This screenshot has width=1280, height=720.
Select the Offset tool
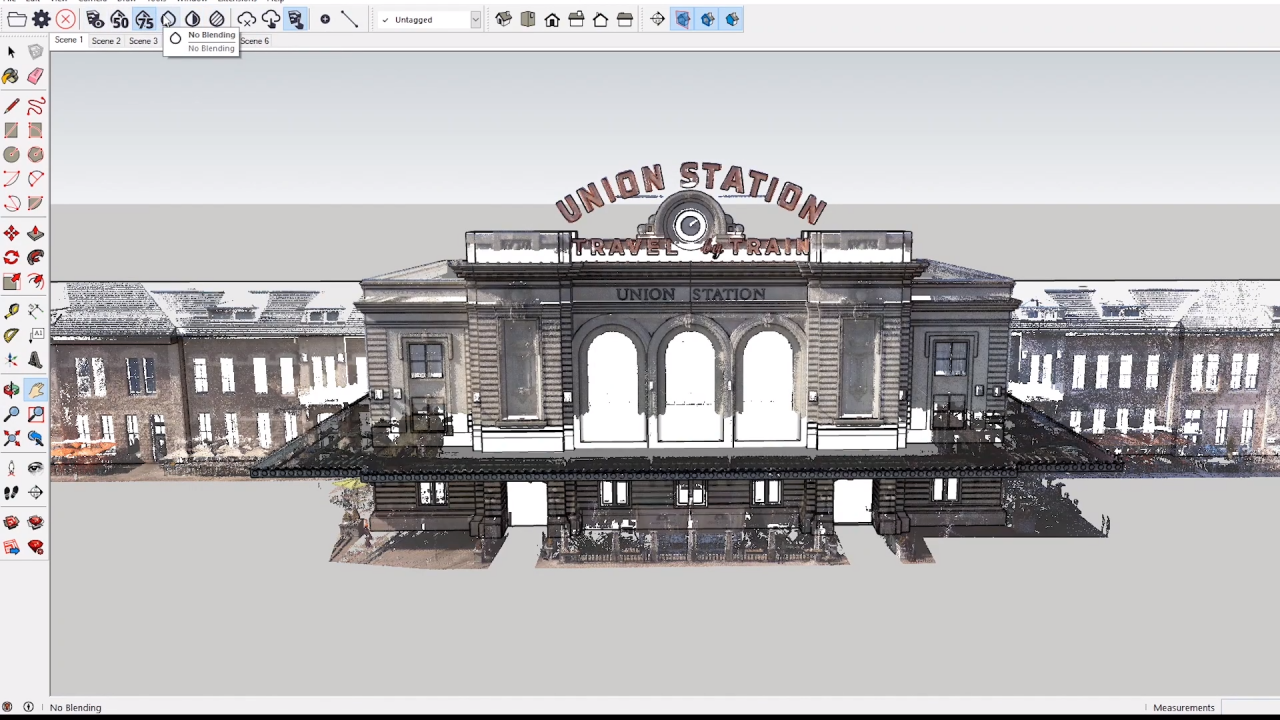point(35,282)
